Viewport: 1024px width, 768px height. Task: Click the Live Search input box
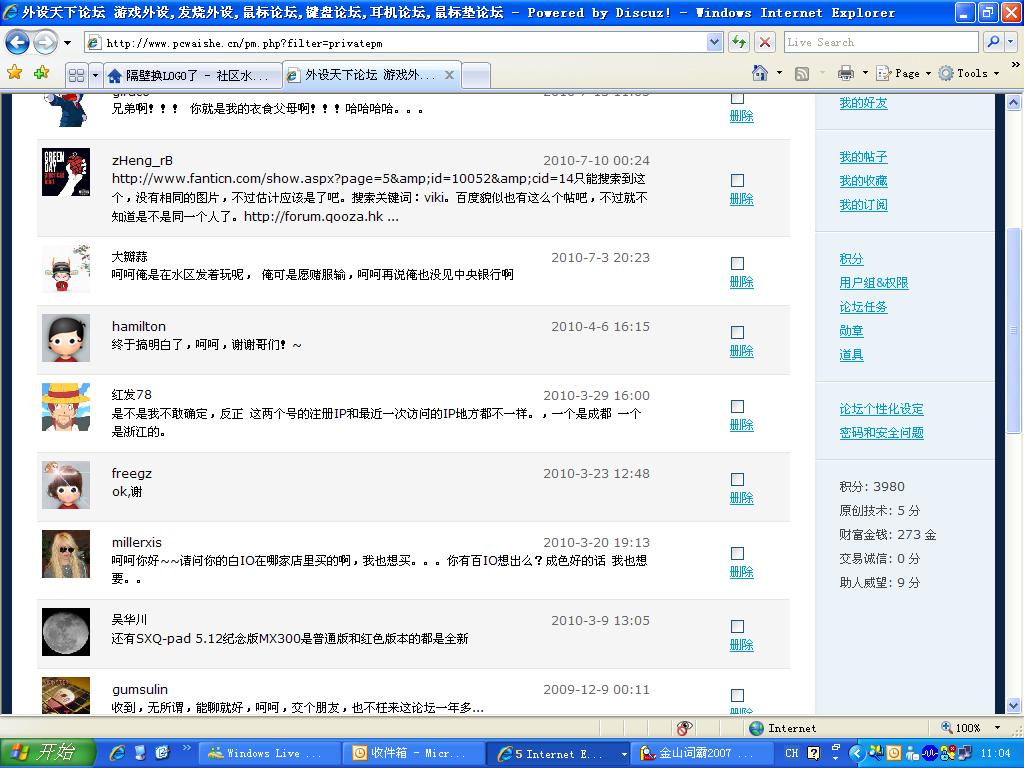coord(880,42)
